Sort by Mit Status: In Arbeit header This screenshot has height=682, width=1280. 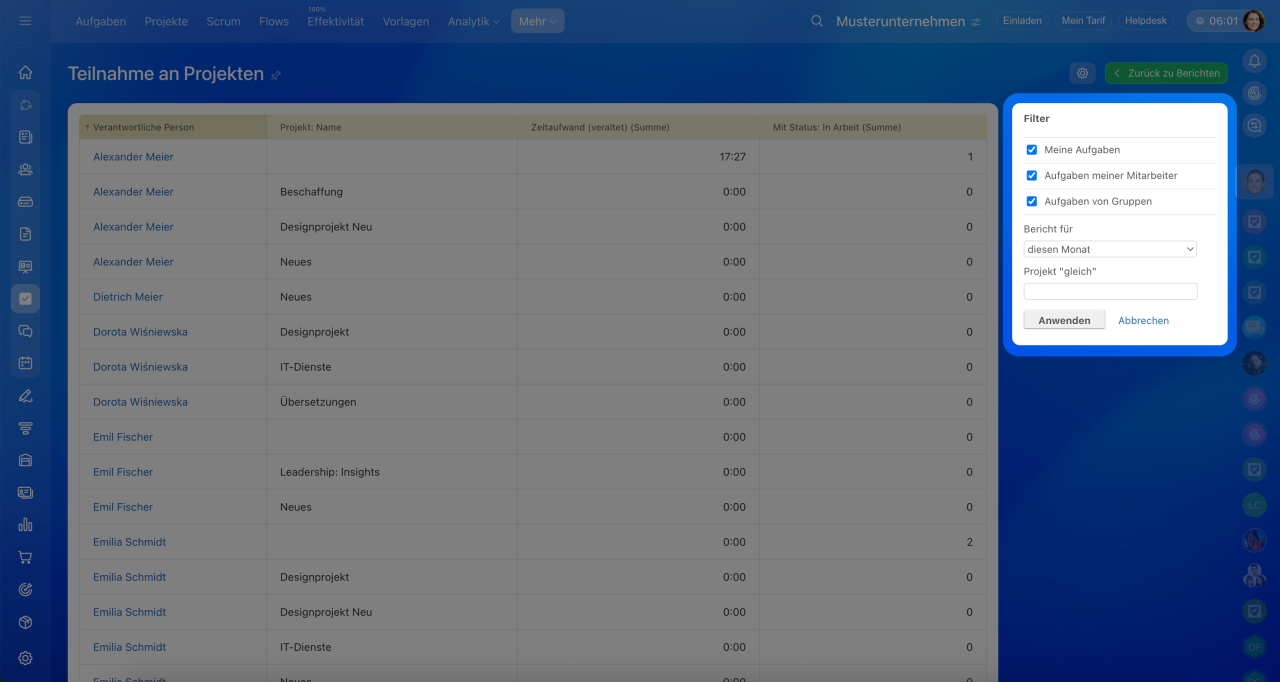(873, 127)
